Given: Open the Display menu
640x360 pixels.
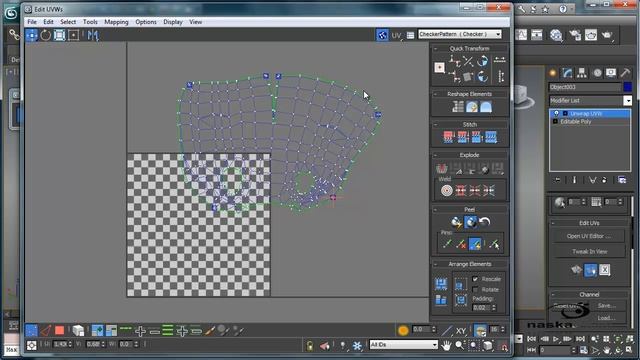Looking at the screenshot, I should [x=173, y=22].
